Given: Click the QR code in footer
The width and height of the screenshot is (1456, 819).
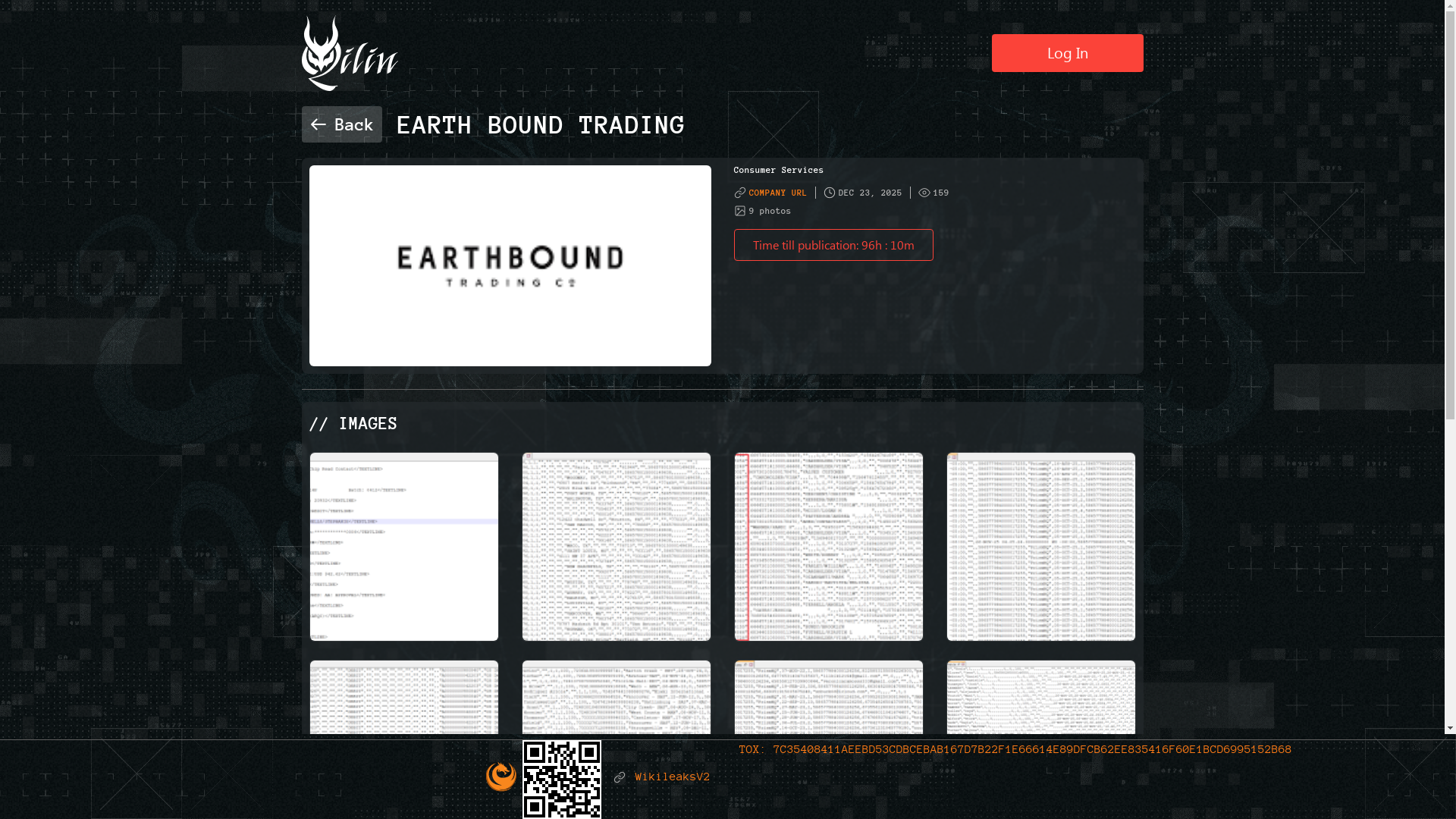Looking at the screenshot, I should [562, 779].
